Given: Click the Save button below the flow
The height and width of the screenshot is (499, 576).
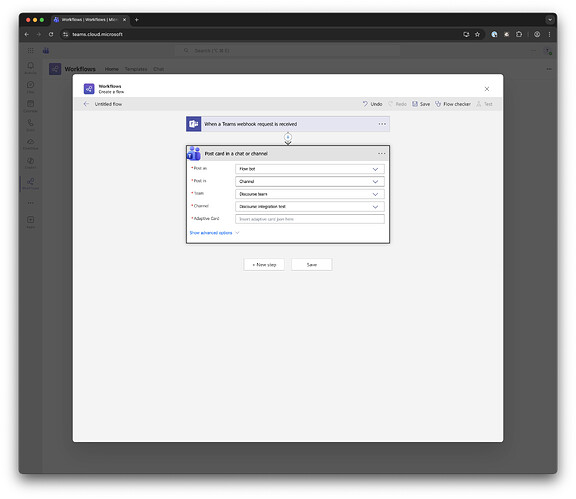Looking at the screenshot, I should pos(312,265).
